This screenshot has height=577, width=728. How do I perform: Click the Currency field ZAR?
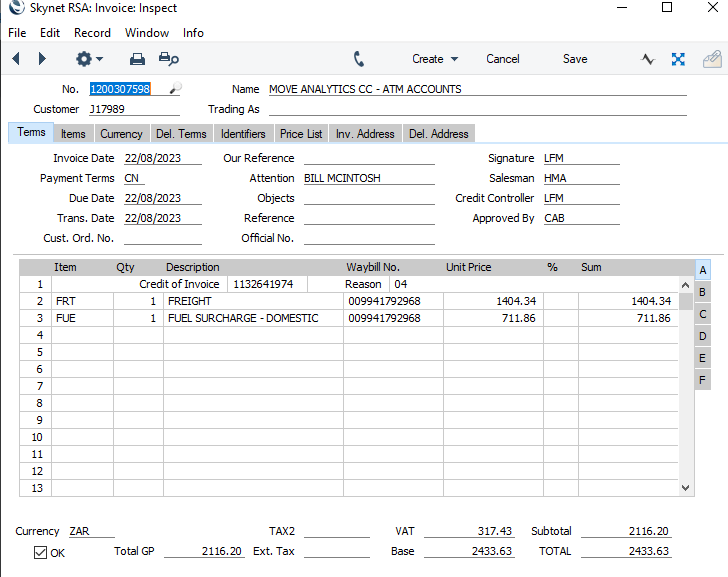tap(91, 531)
